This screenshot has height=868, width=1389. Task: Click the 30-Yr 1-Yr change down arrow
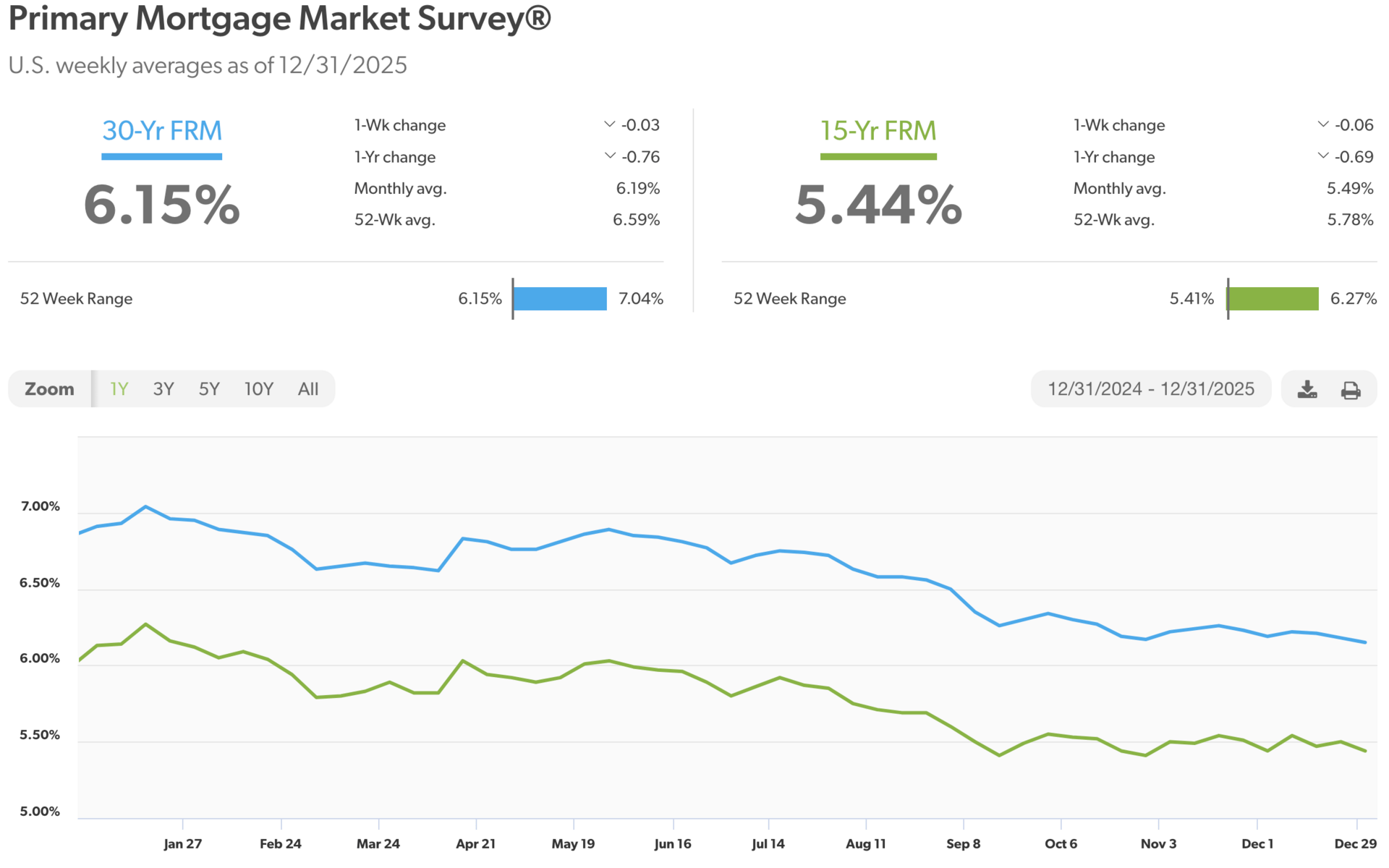coord(609,156)
